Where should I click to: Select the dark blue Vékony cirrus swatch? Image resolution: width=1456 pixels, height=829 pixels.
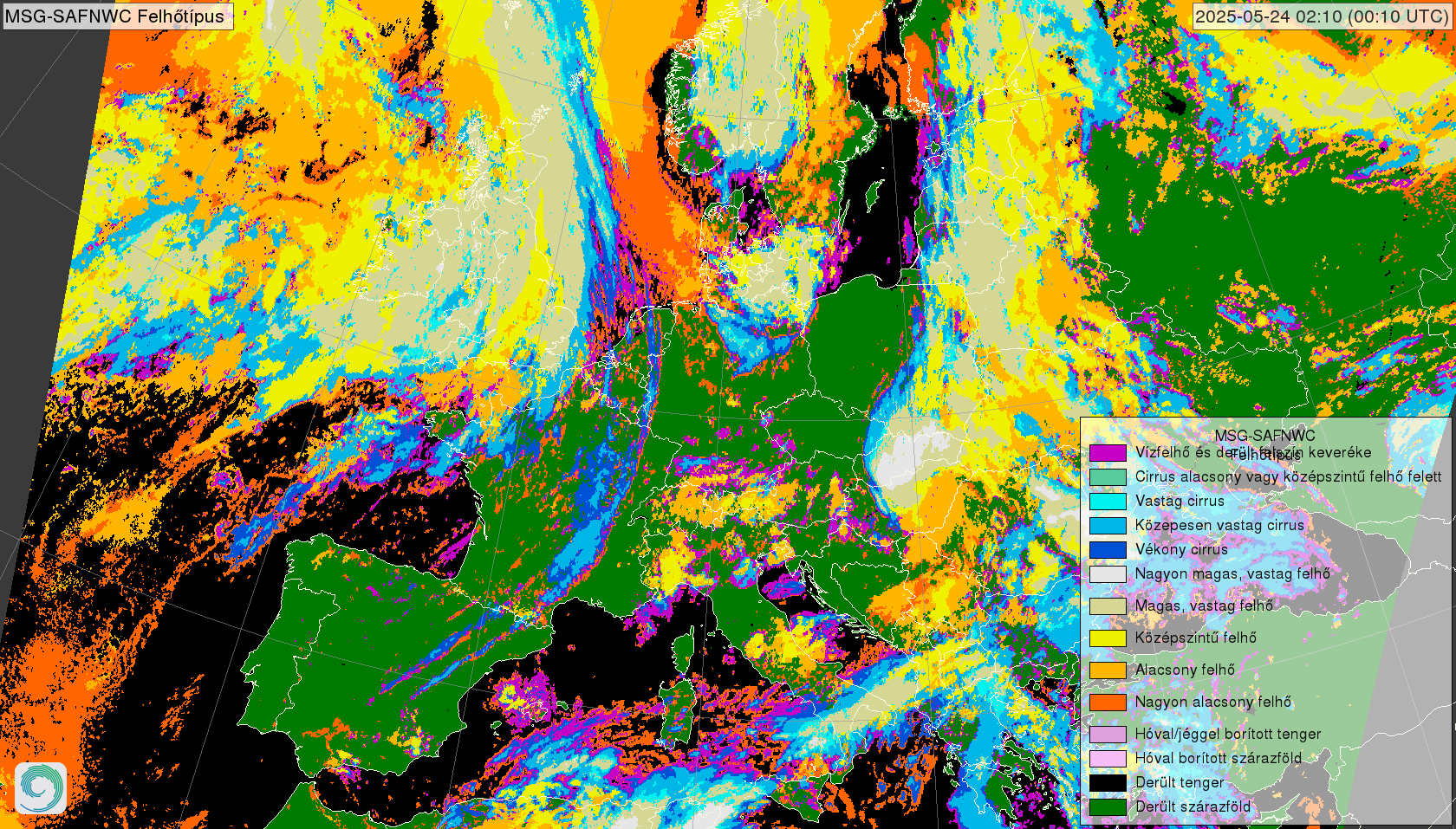point(1108,549)
